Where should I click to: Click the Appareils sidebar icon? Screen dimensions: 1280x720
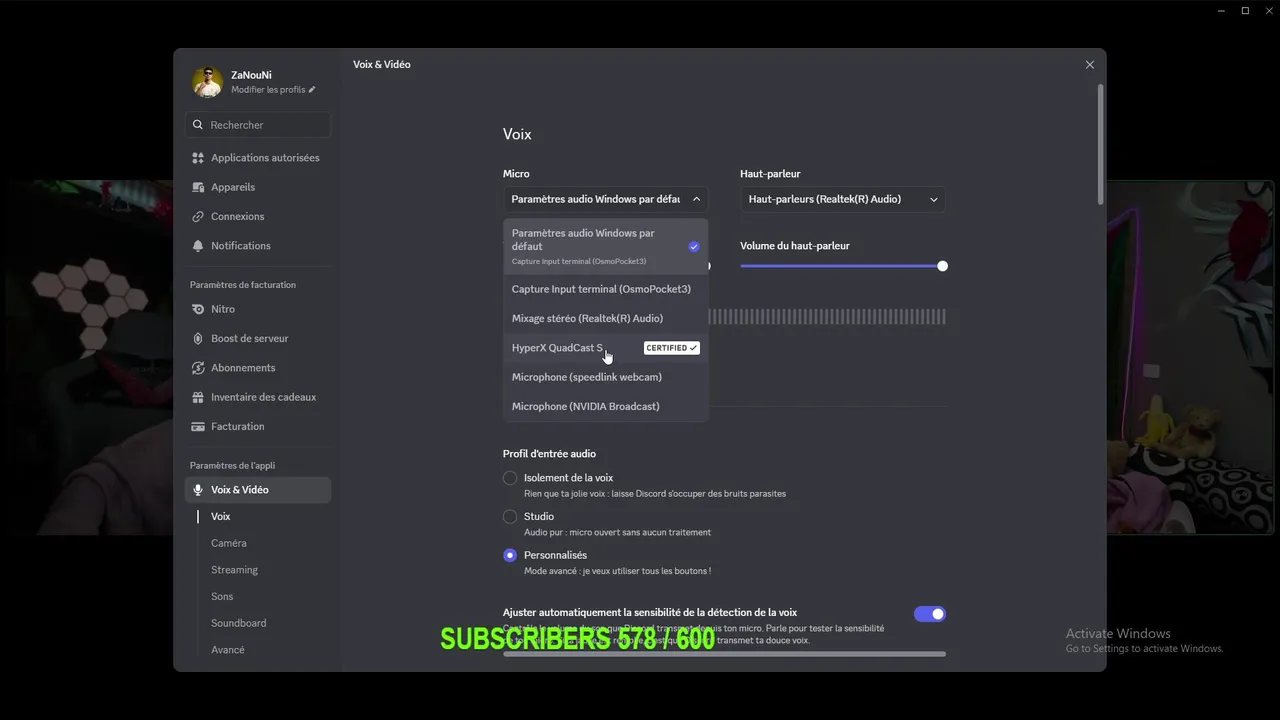coord(198,187)
